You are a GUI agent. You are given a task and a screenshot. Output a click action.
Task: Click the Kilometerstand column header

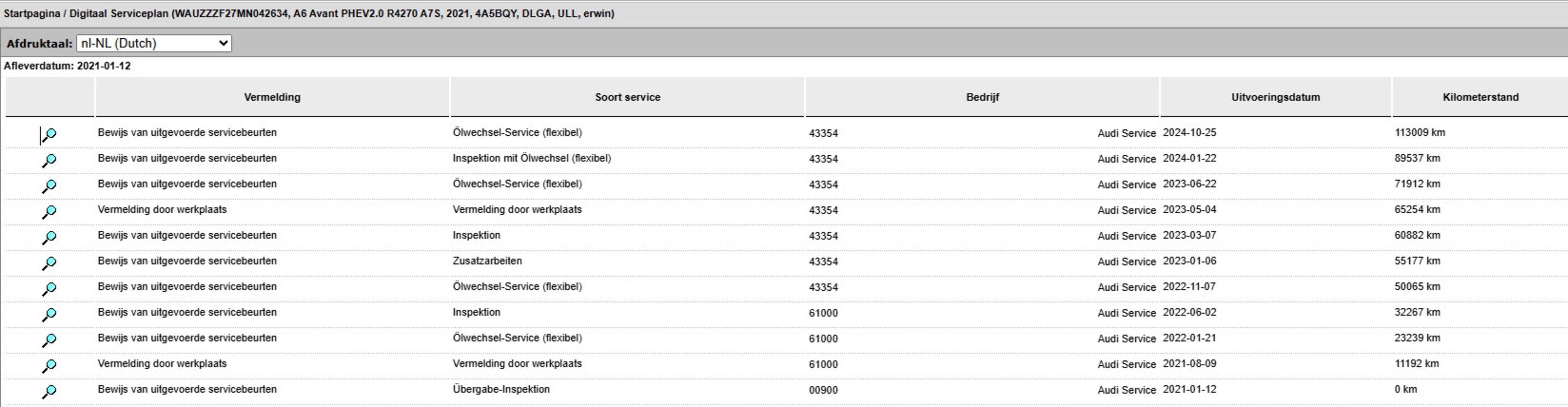(1480, 98)
